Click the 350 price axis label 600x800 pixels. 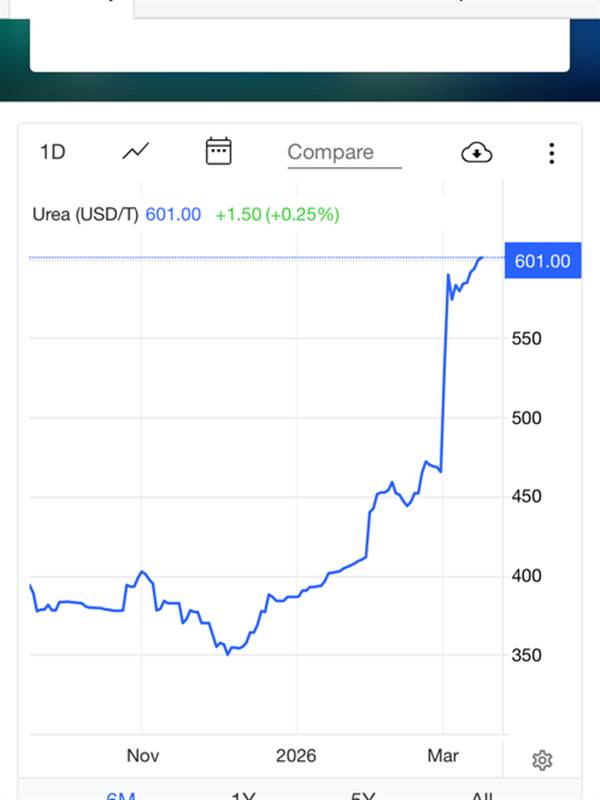[x=526, y=655]
